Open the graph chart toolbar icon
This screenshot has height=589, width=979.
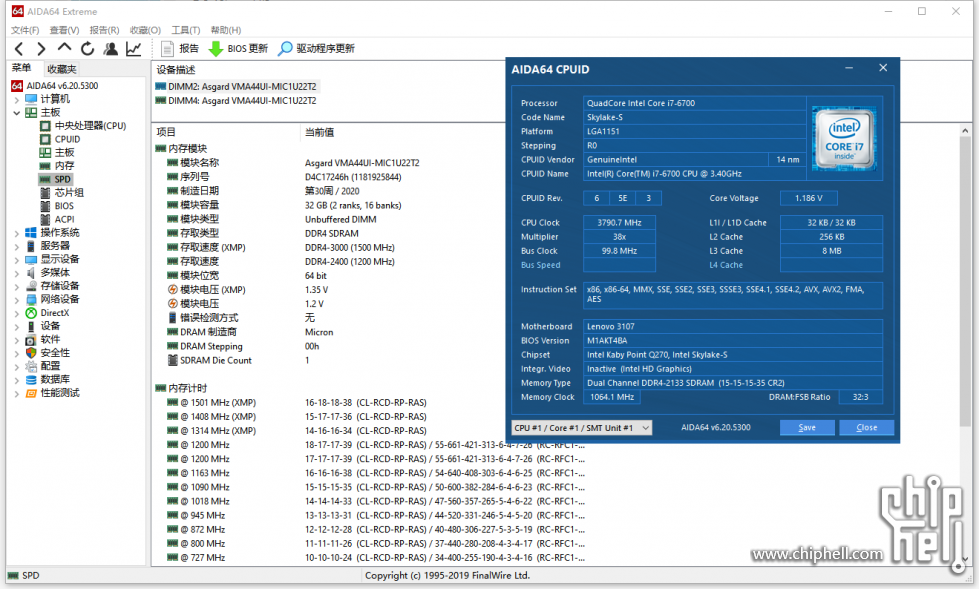[134, 48]
